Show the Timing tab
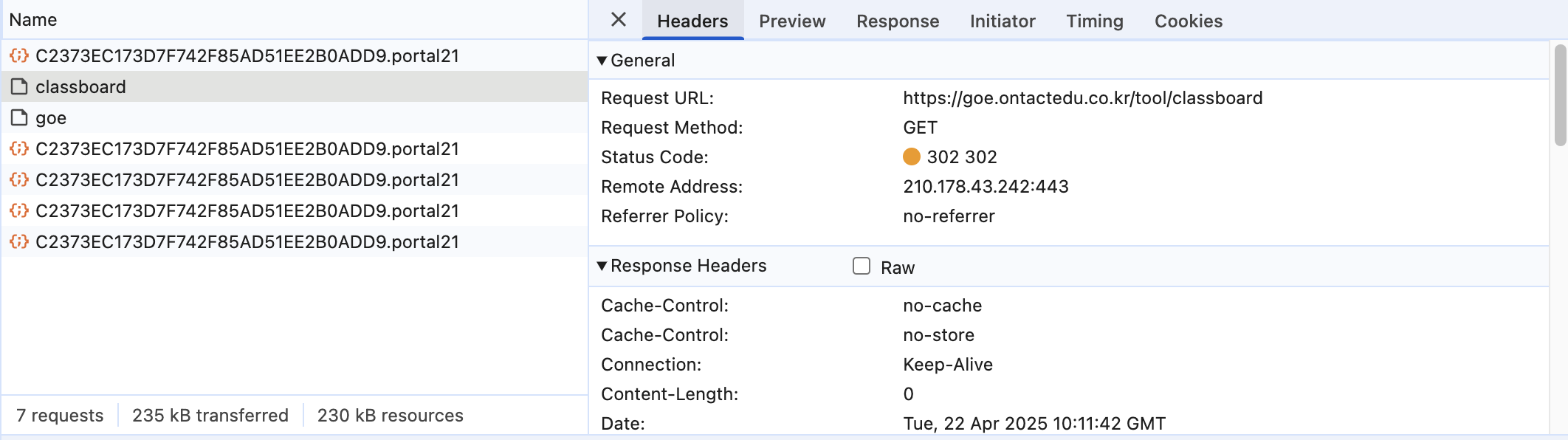This screenshot has height=440, width=1568. (x=1094, y=21)
